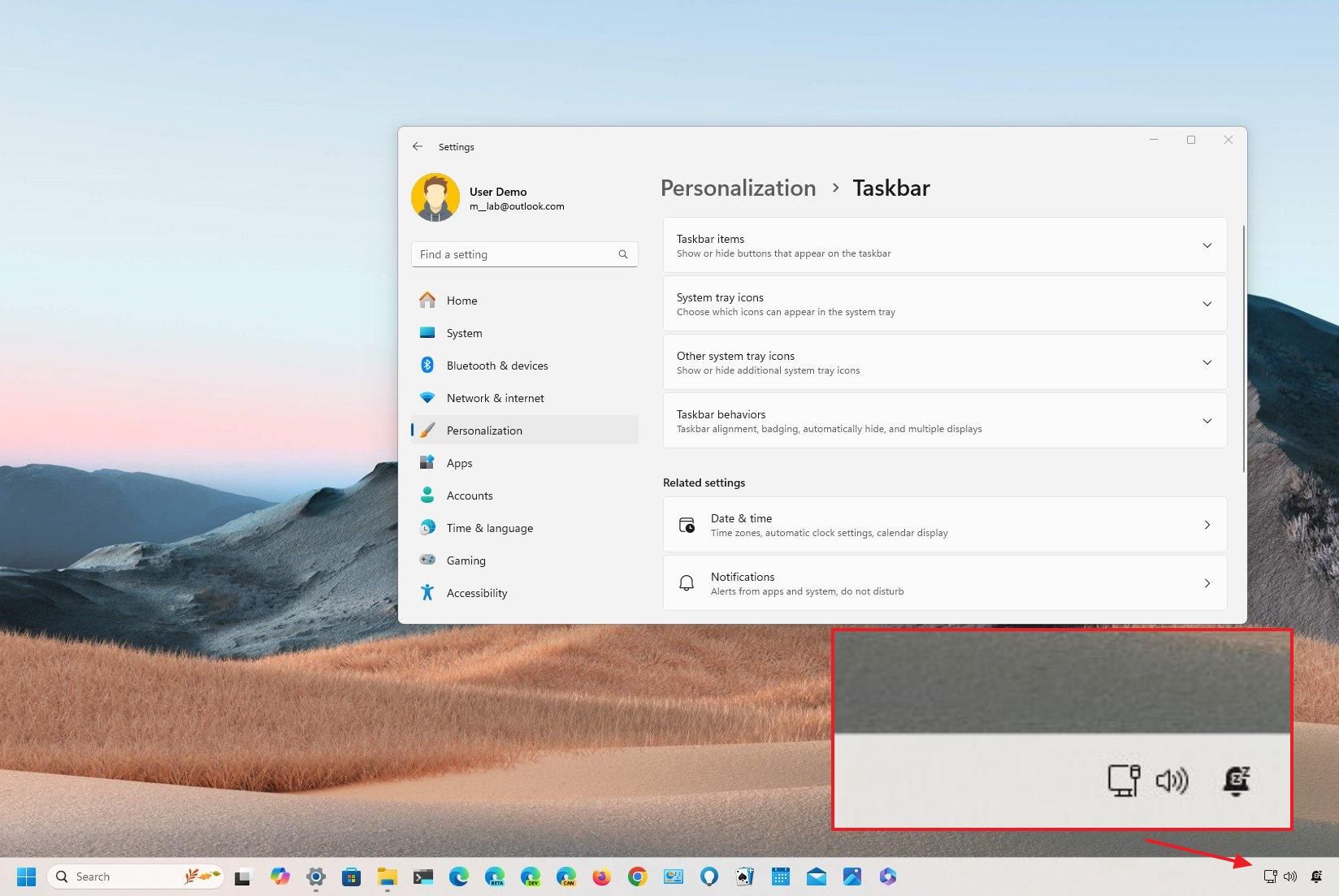Viewport: 1339px width, 896px height.
Task: Open Windows Terminal from the taskbar
Action: [422, 877]
